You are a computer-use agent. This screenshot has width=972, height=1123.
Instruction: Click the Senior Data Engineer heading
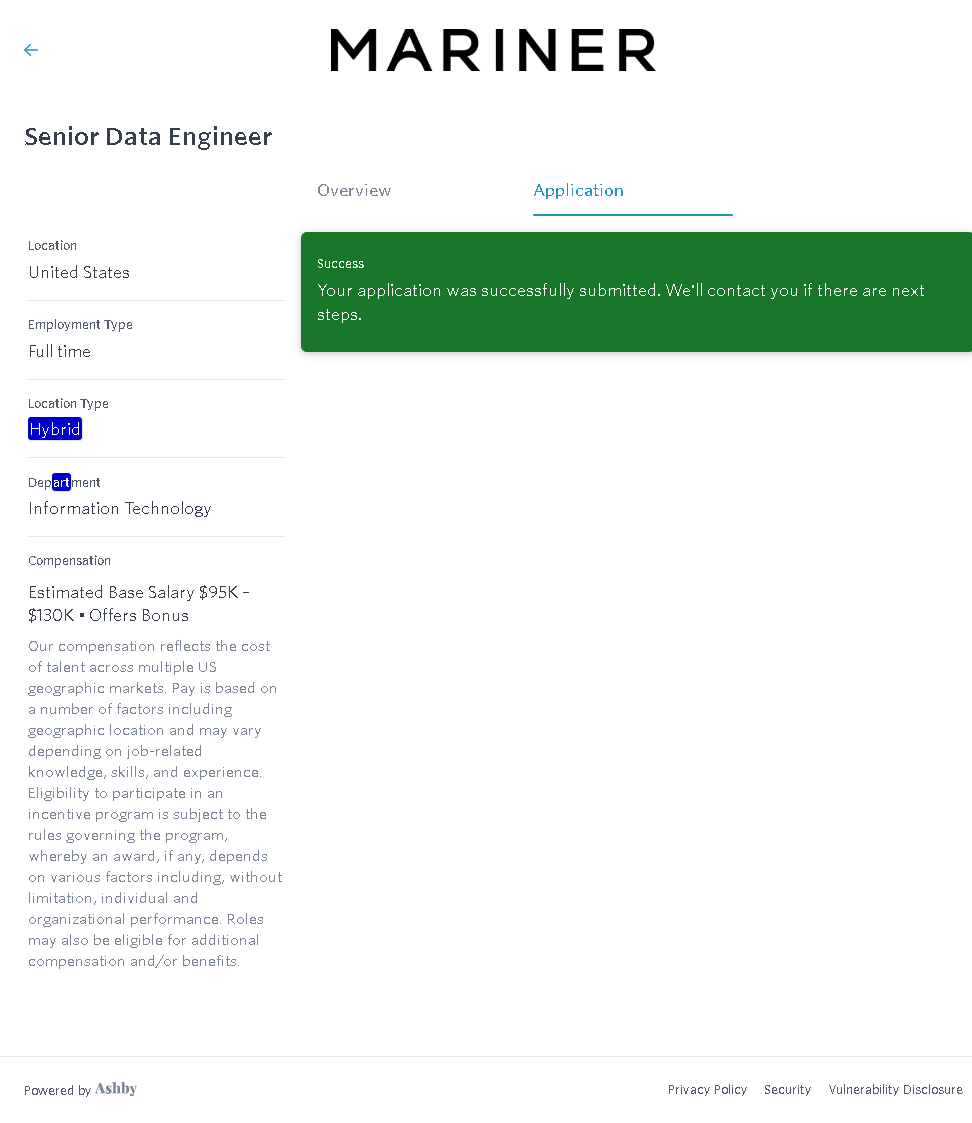148,137
